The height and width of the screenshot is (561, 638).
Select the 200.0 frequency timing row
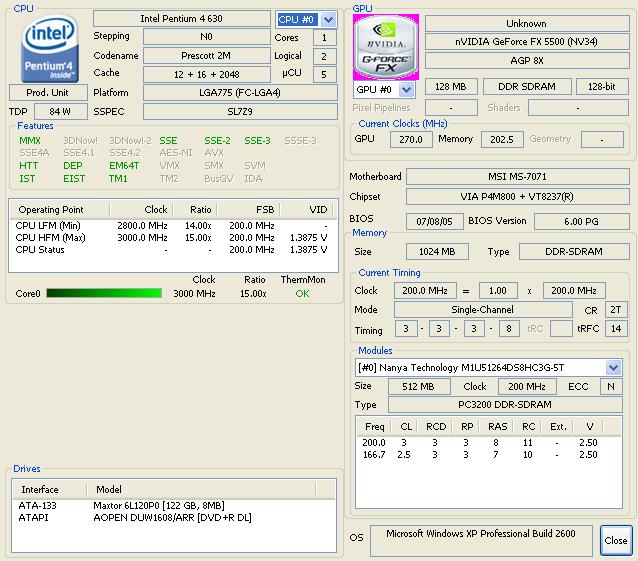tap(488, 443)
